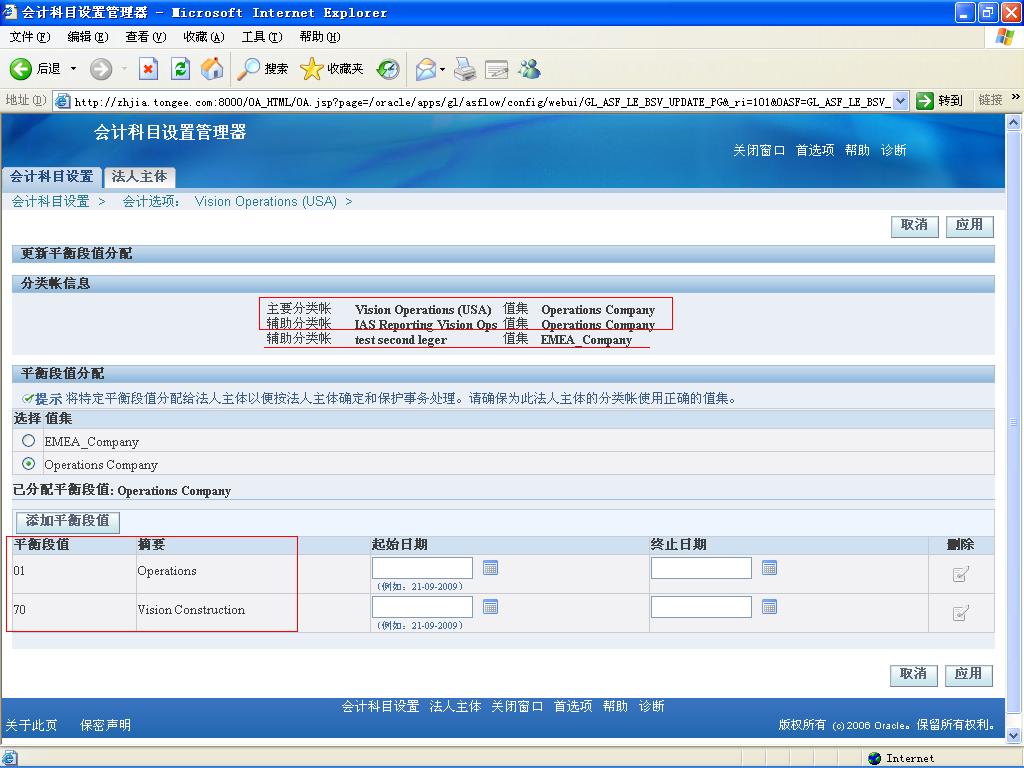This screenshot has height=768, width=1024.
Task: Click the Go (转到) green arrow button
Action: tap(925, 101)
